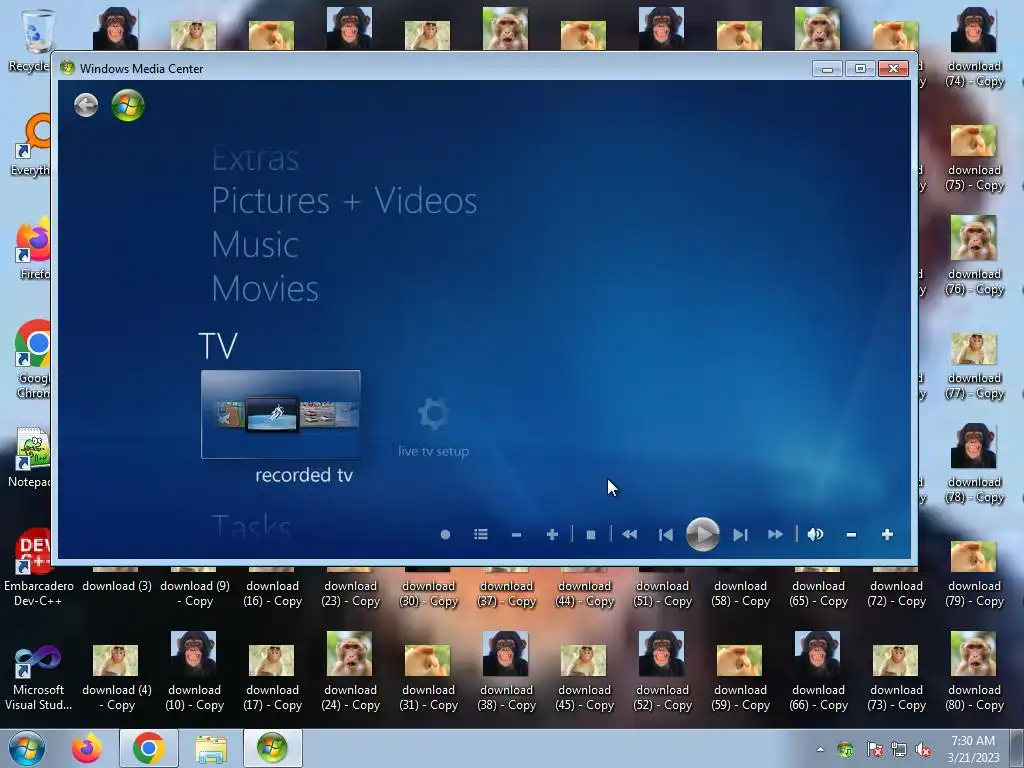
Task: Select download (52) - Copy desktop file
Action: tap(662, 671)
